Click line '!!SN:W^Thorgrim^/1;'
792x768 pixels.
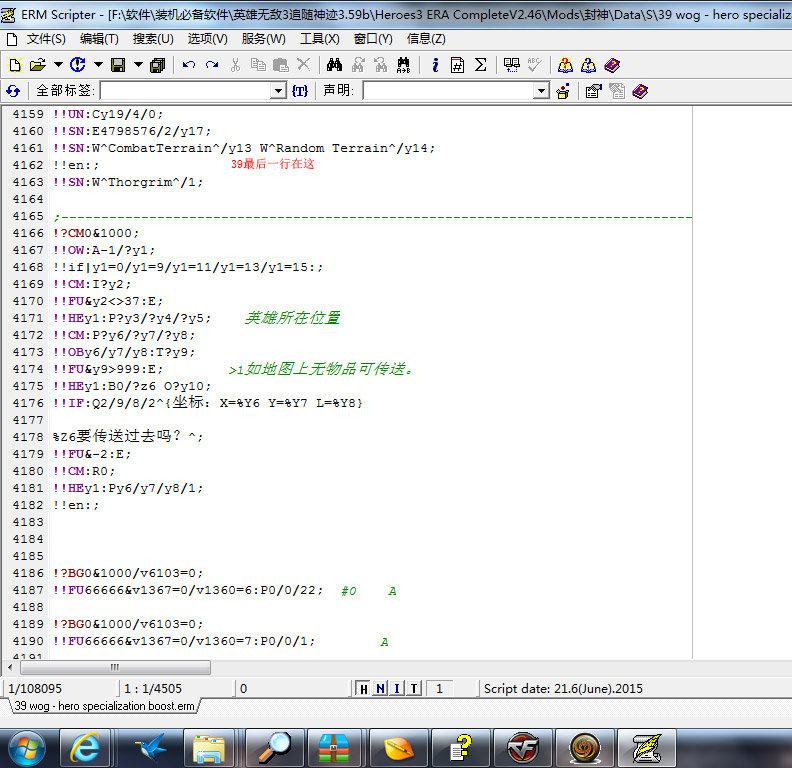coord(128,182)
